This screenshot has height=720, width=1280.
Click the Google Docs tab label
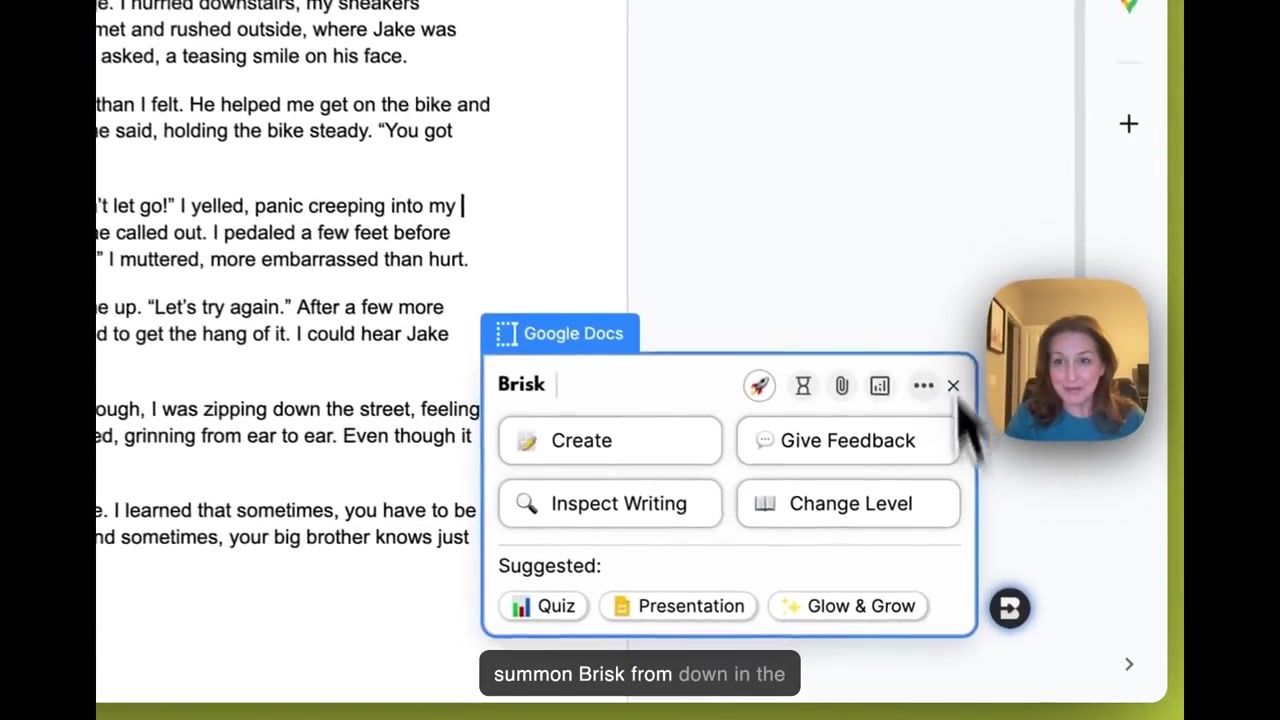(x=573, y=334)
